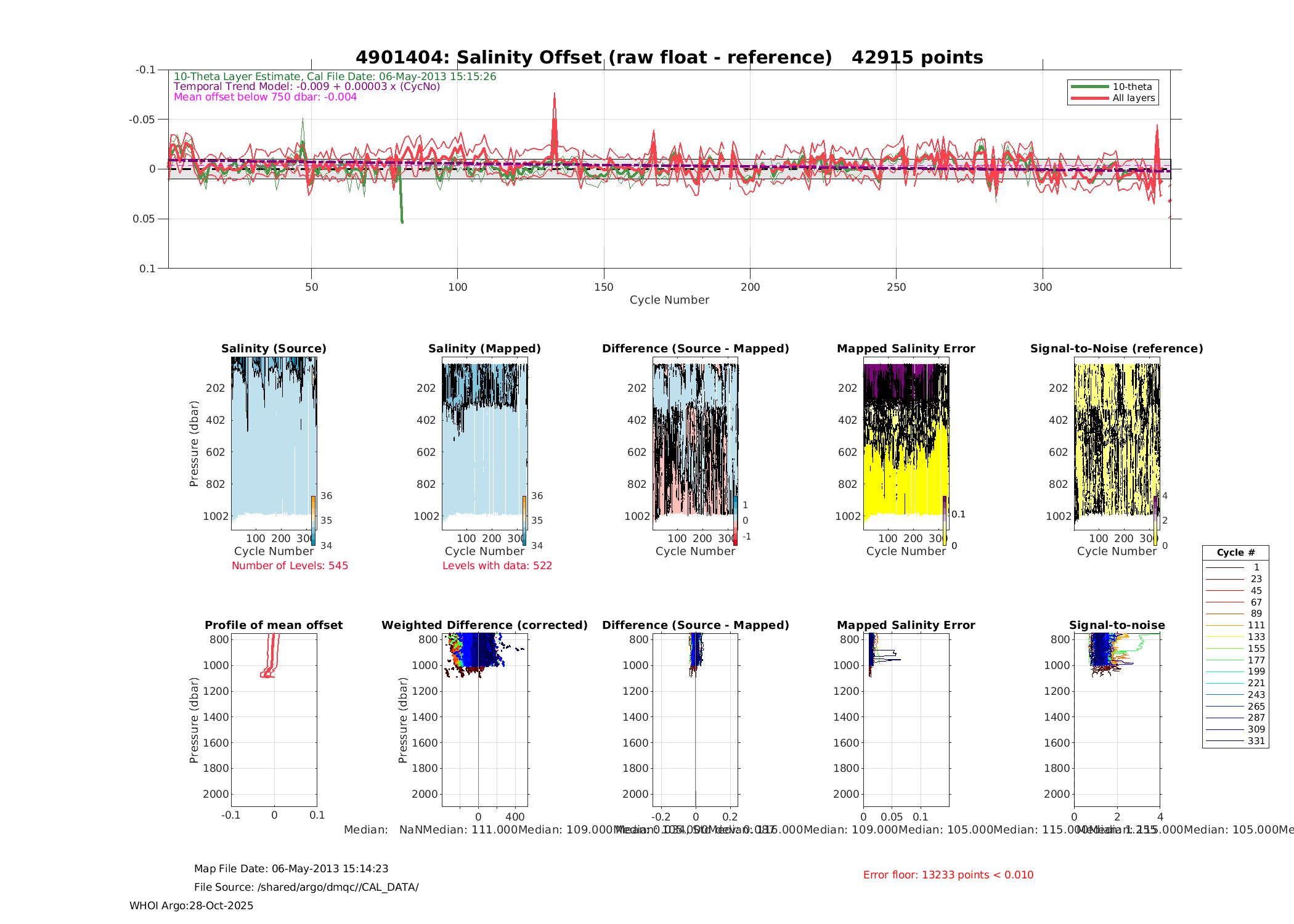Screen dimensions: 1294x924
Task: Click the Signal-to-Noise (reference) heatmap
Action: click(1117, 442)
